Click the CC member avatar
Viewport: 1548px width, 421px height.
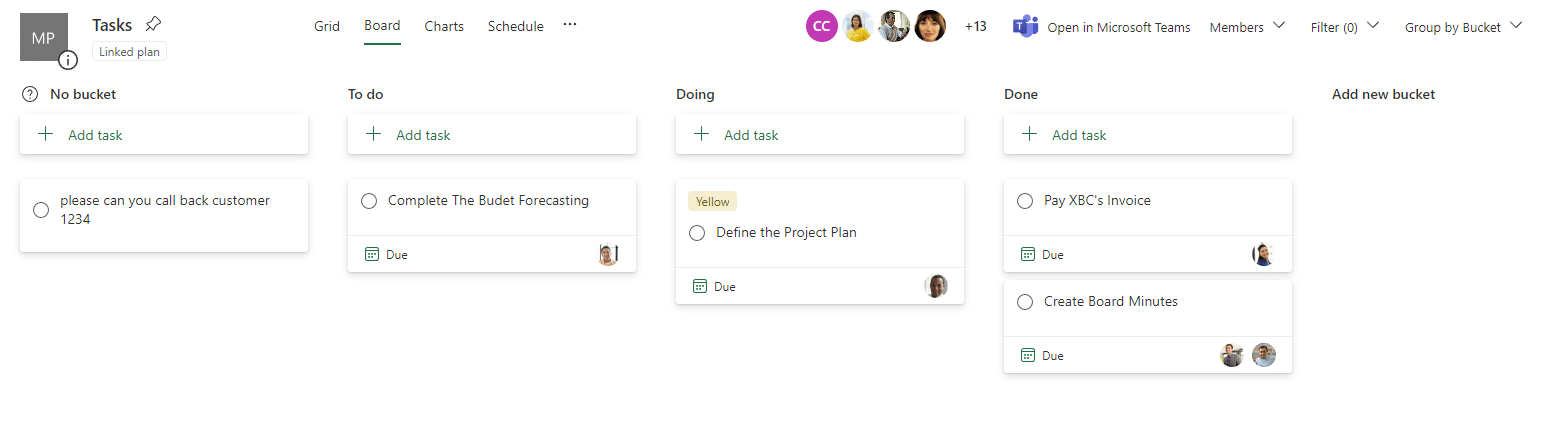(x=821, y=27)
